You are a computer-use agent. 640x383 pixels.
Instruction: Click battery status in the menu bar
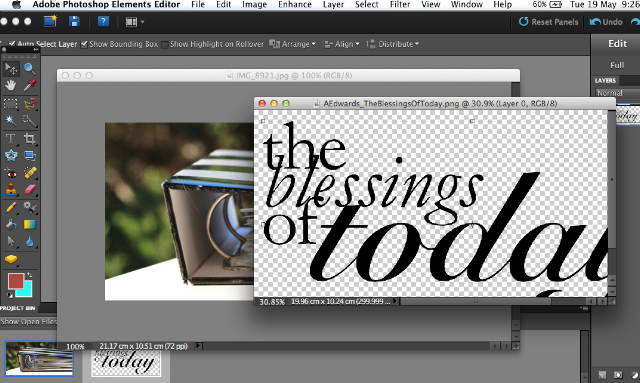[547, 4]
